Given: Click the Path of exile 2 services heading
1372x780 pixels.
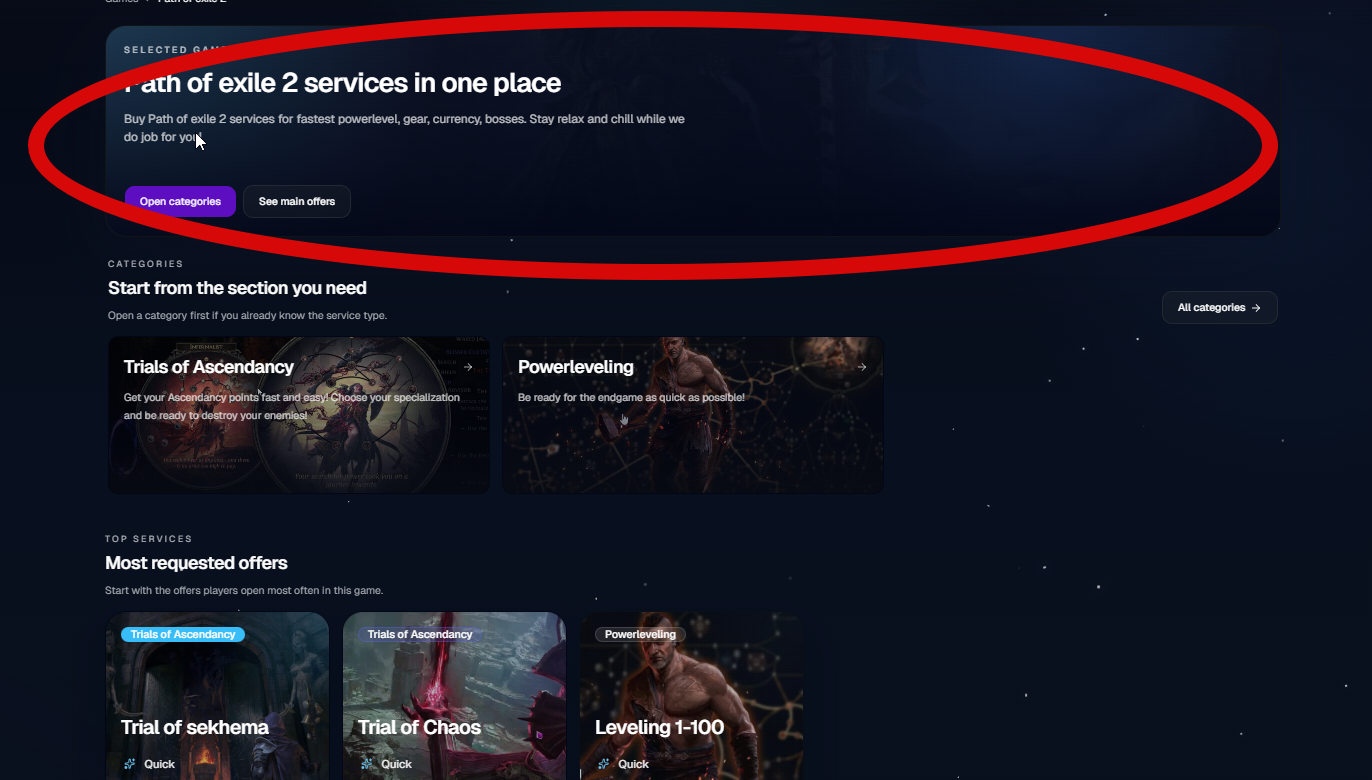Looking at the screenshot, I should coord(342,82).
